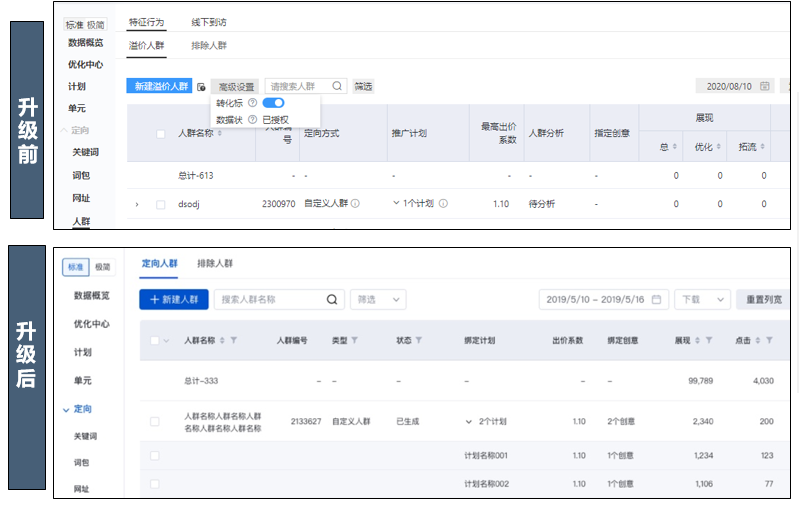Turn off the 转化标 toggle switch
Image resolution: width=799 pixels, height=506 pixels.
[x=273, y=103]
